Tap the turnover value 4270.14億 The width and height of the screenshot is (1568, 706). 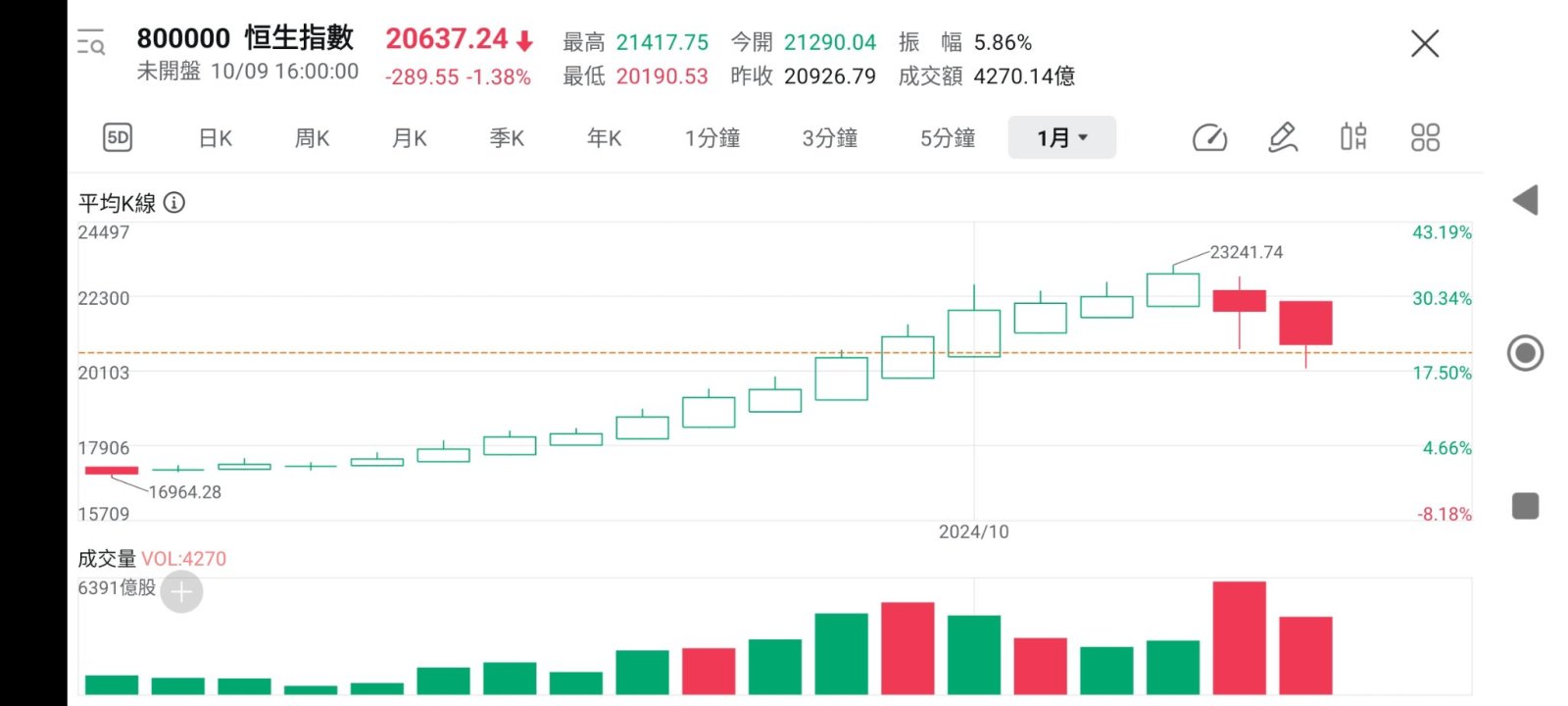tap(1024, 76)
